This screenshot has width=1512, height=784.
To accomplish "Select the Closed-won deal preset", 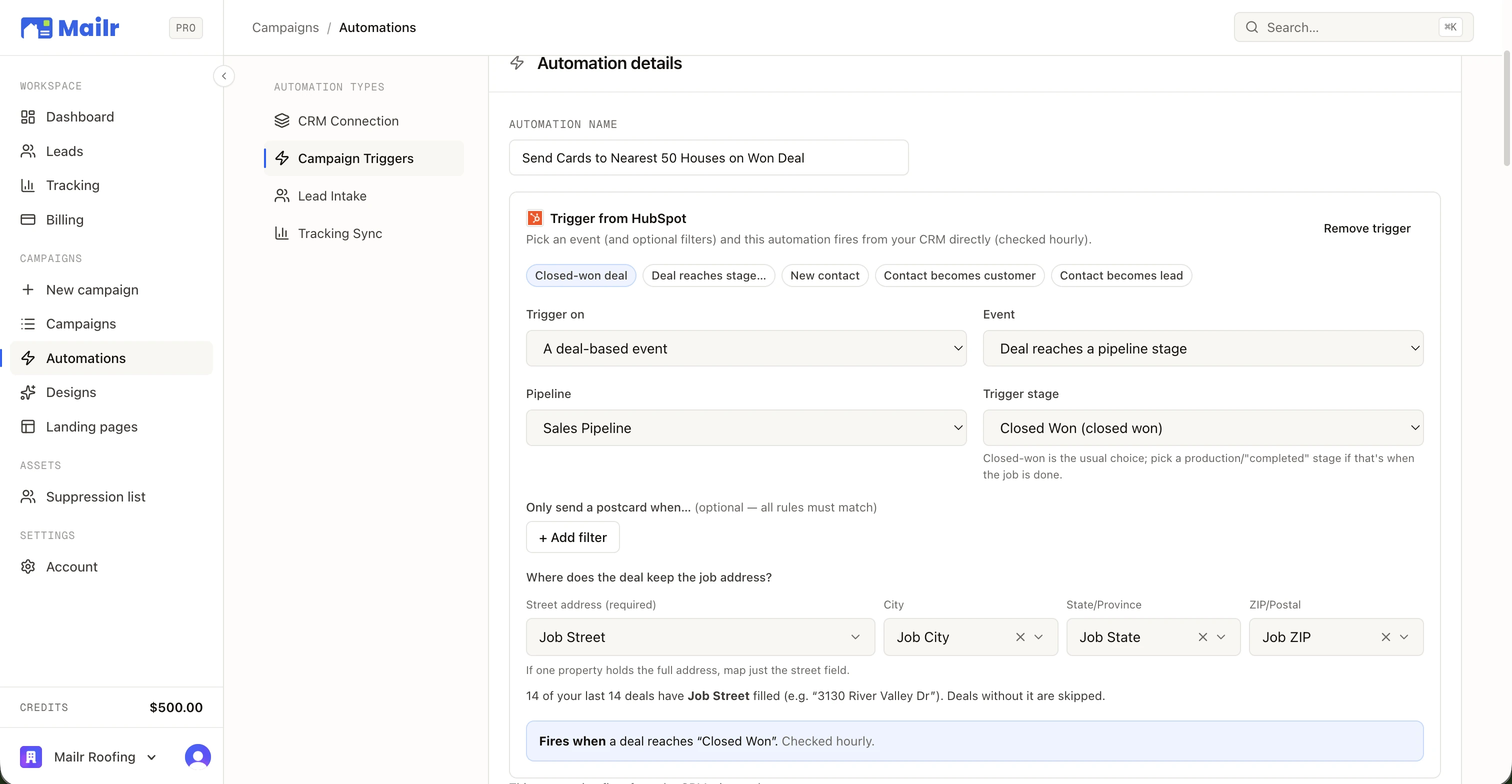I will (x=580, y=276).
